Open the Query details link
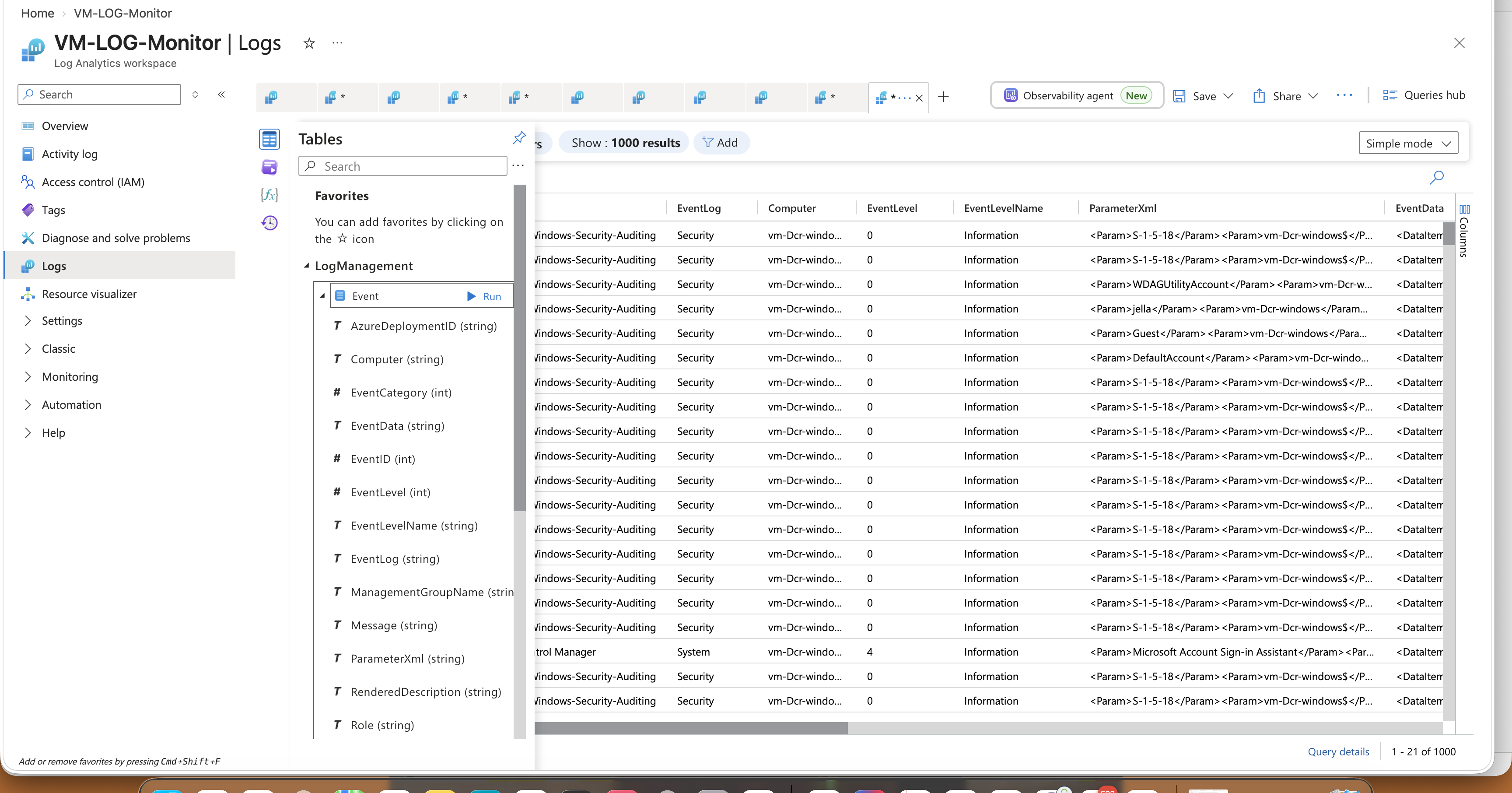This screenshot has width=1512, height=793. tap(1338, 751)
